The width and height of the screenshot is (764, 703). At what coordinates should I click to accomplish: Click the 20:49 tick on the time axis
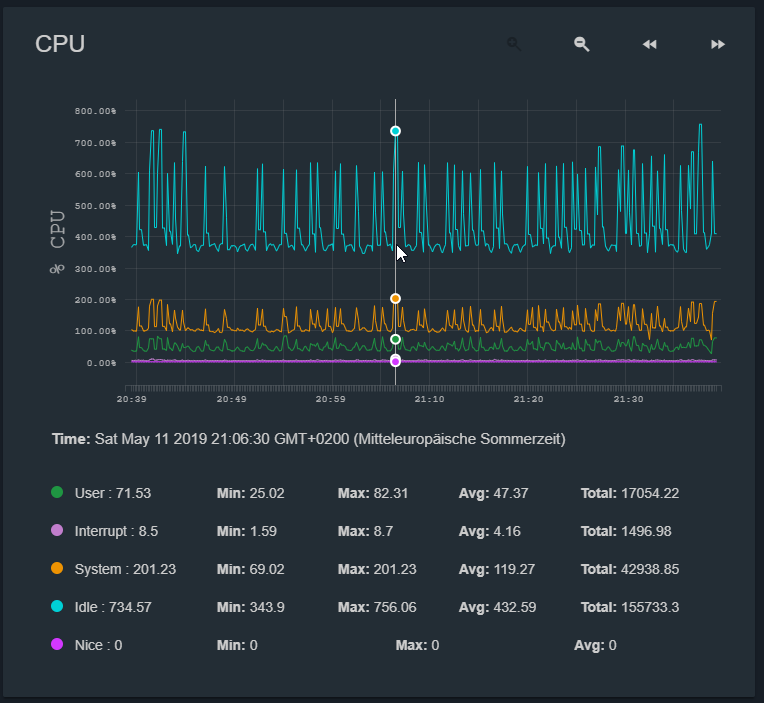point(231,399)
